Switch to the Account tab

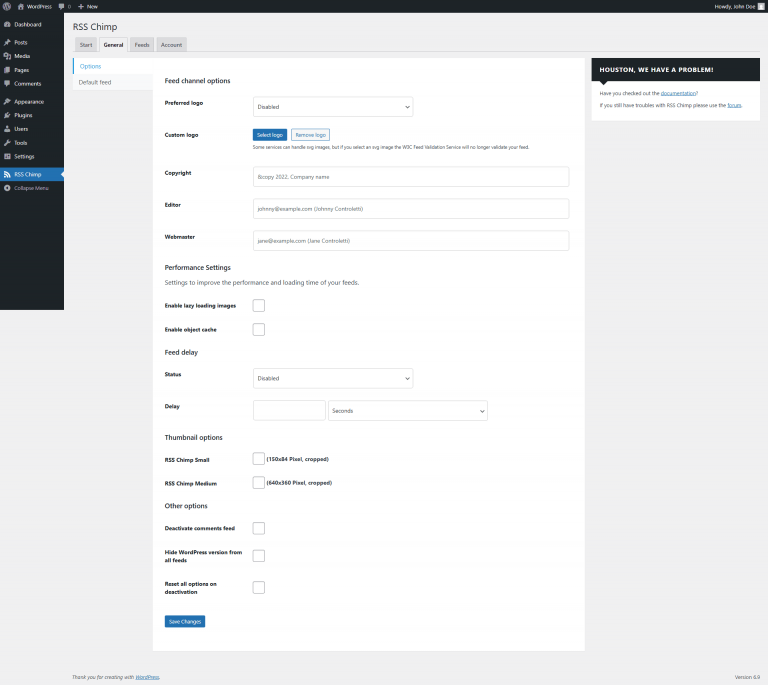[x=171, y=45]
